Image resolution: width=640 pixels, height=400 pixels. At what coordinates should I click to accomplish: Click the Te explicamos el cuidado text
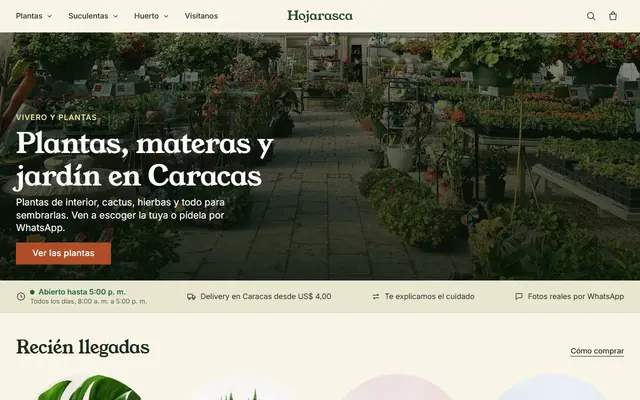coord(429,297)
